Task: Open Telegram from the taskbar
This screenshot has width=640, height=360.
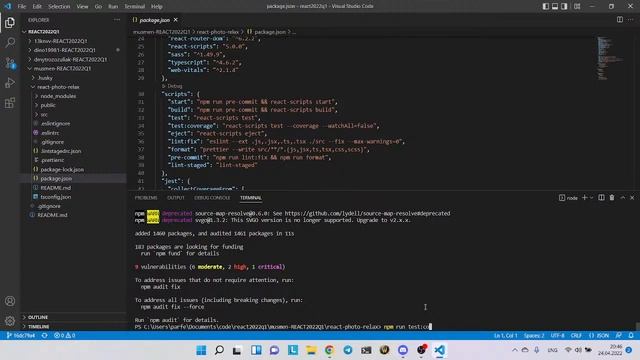Action: (x=348, y=350)
